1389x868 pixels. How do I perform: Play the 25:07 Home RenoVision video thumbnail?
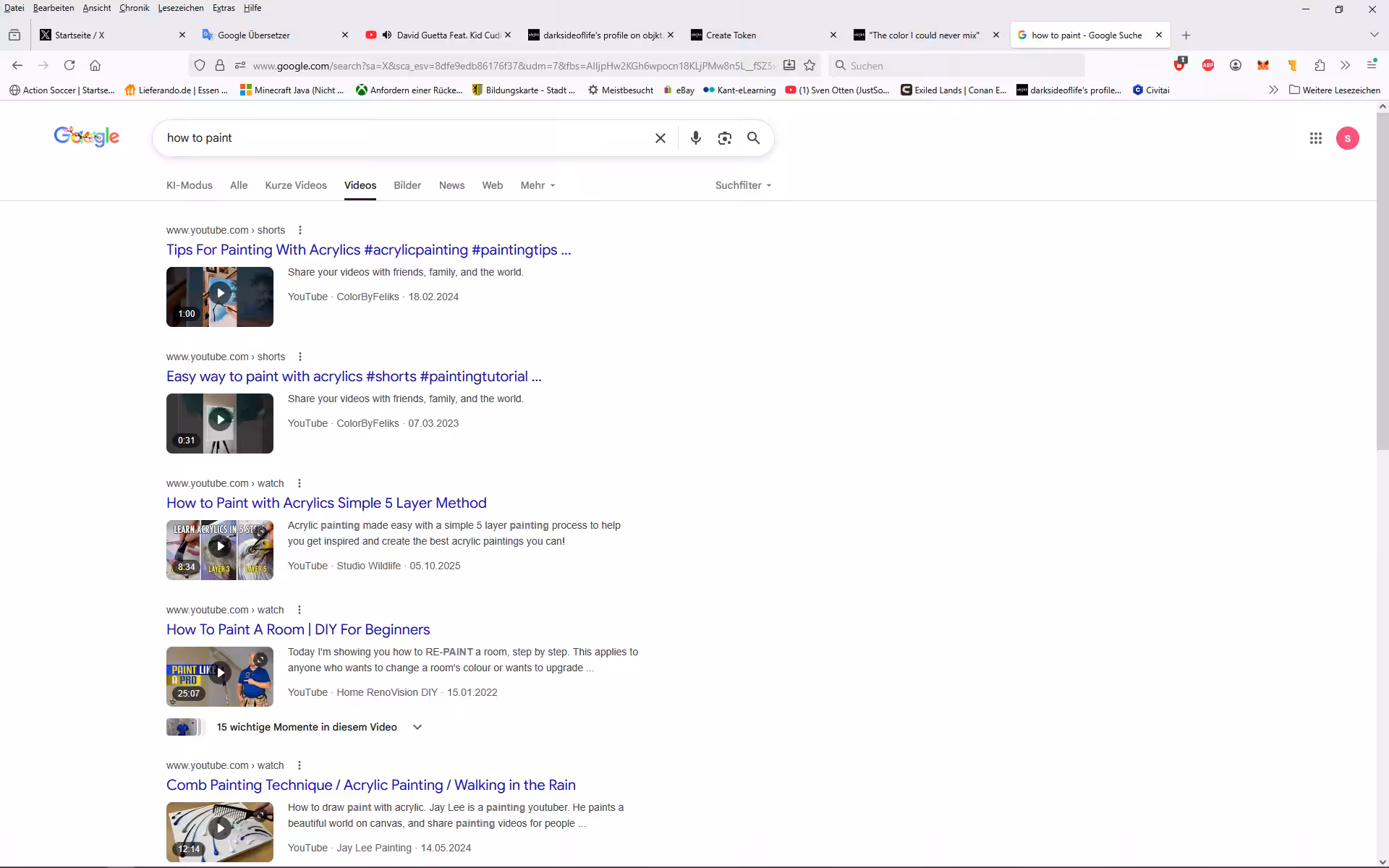tap(220, 676)
